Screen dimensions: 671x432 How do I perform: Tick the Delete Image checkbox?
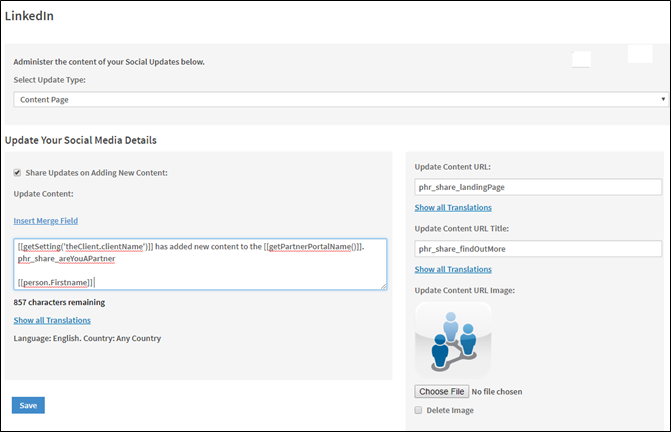[x=418, y=410]
